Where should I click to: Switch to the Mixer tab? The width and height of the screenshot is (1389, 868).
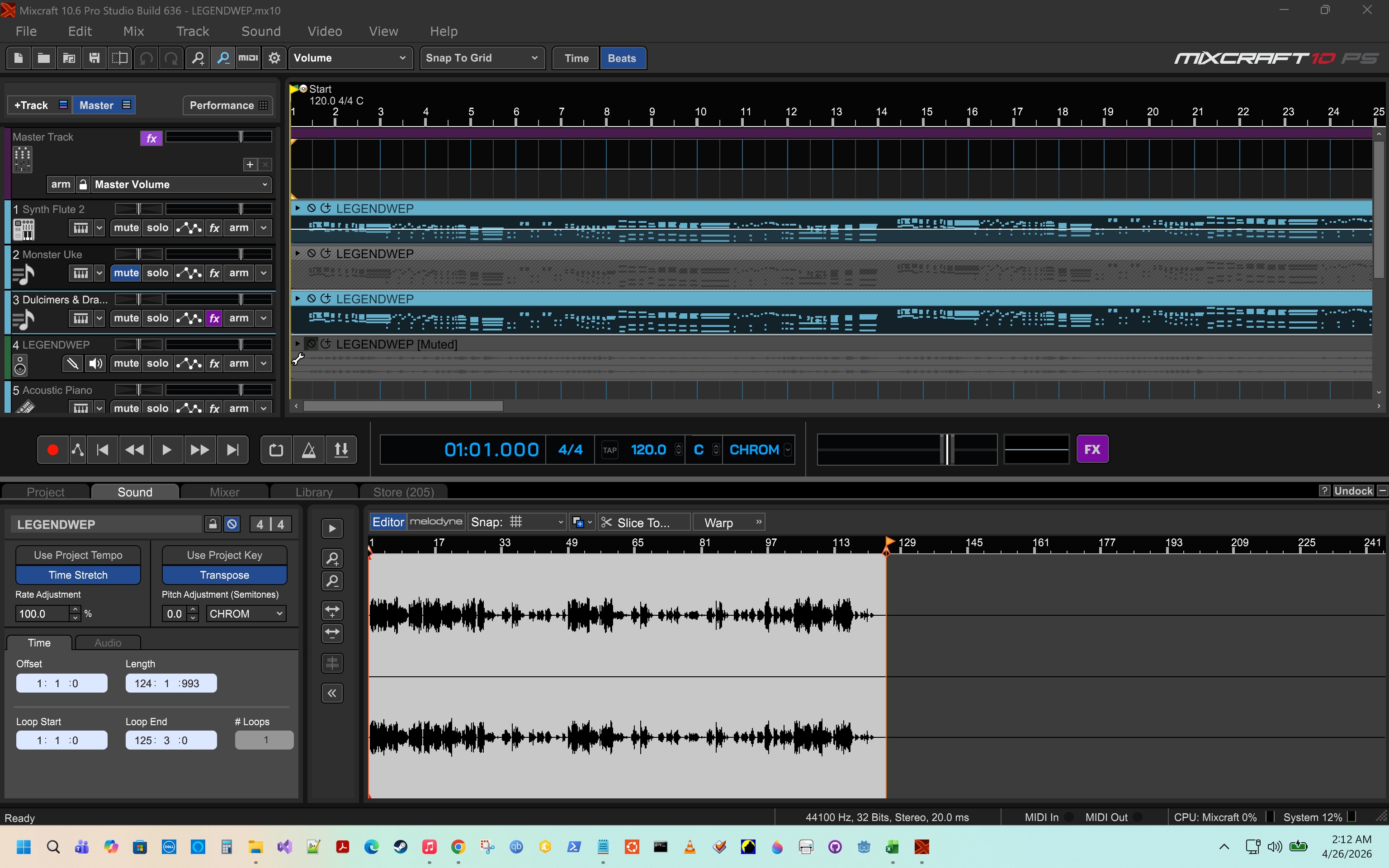tap(224, 492)
